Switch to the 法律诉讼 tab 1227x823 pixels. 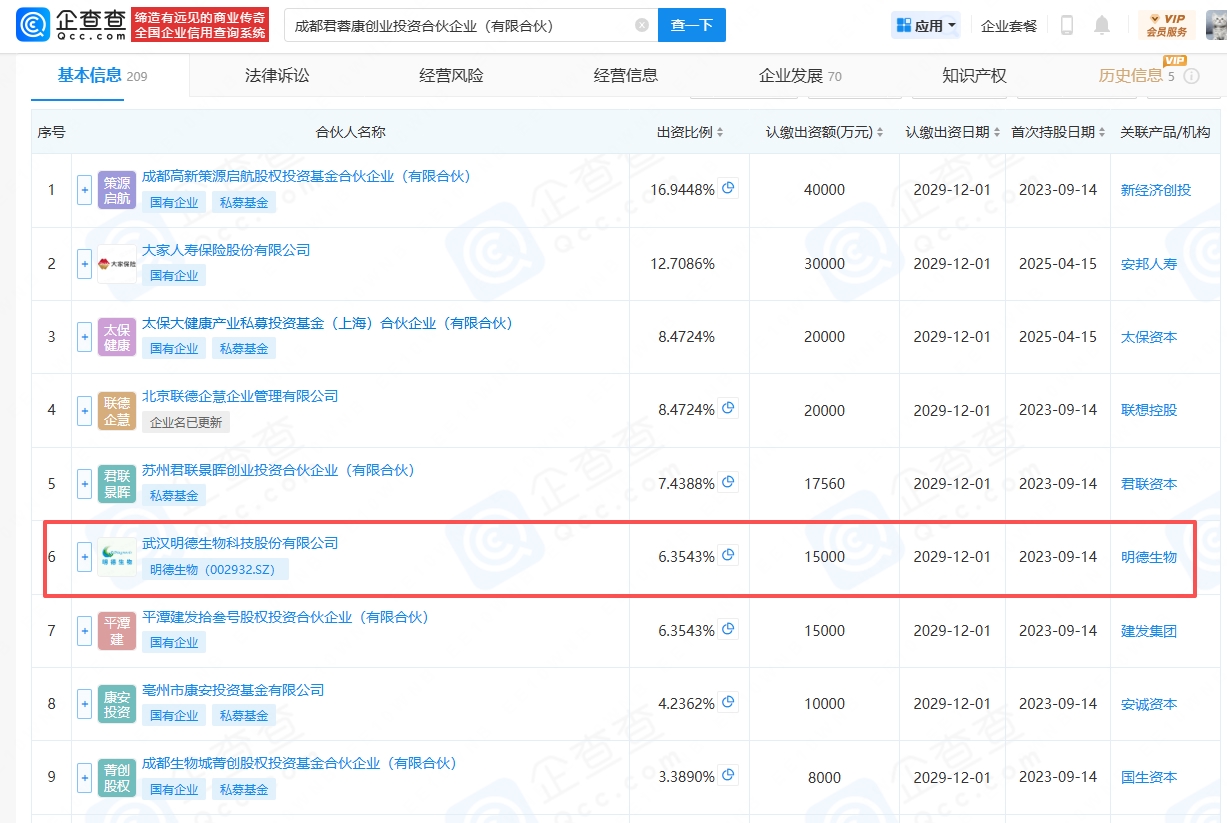coord(277,76)
